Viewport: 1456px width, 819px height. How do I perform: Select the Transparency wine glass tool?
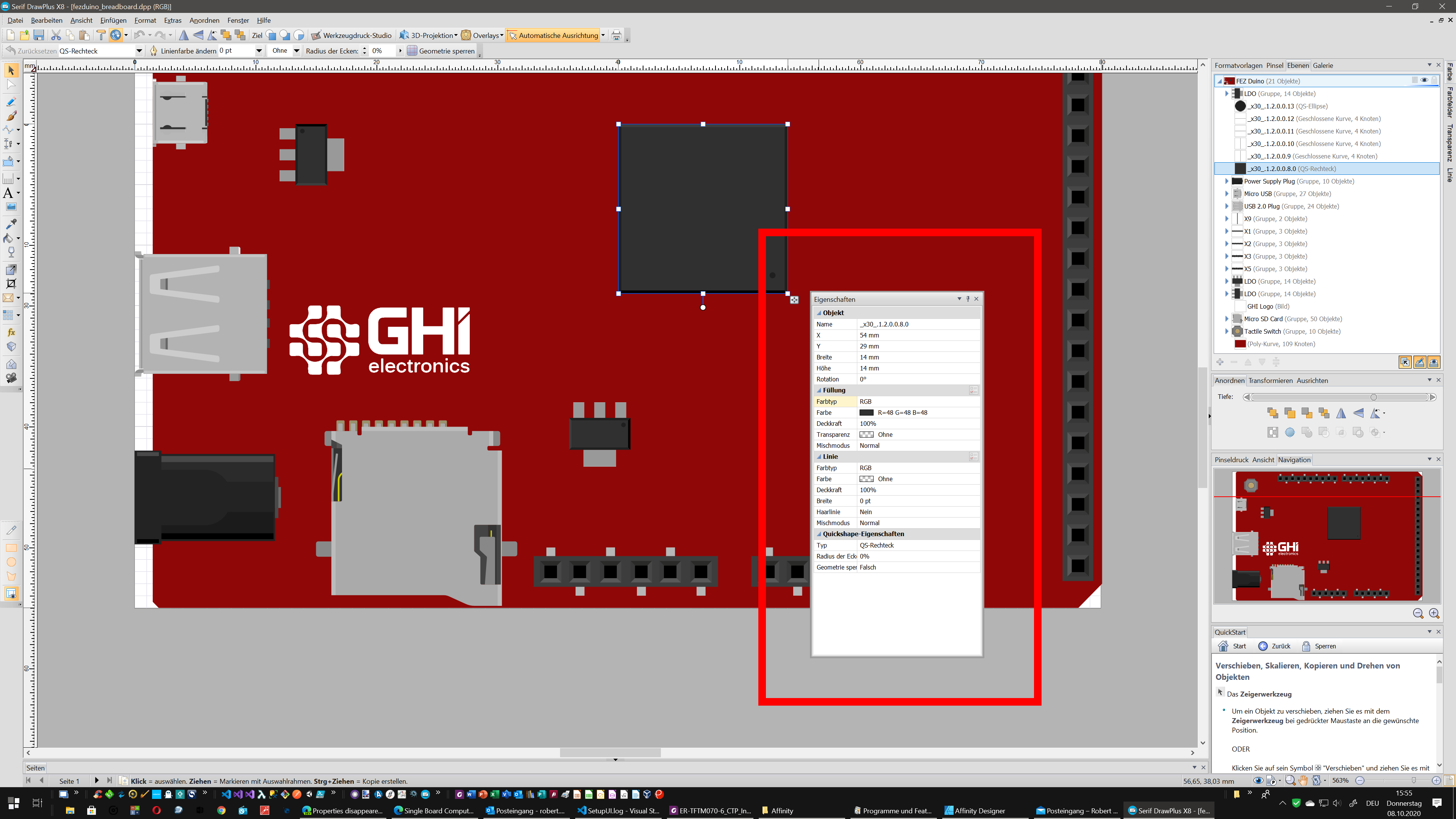point(11,252)
